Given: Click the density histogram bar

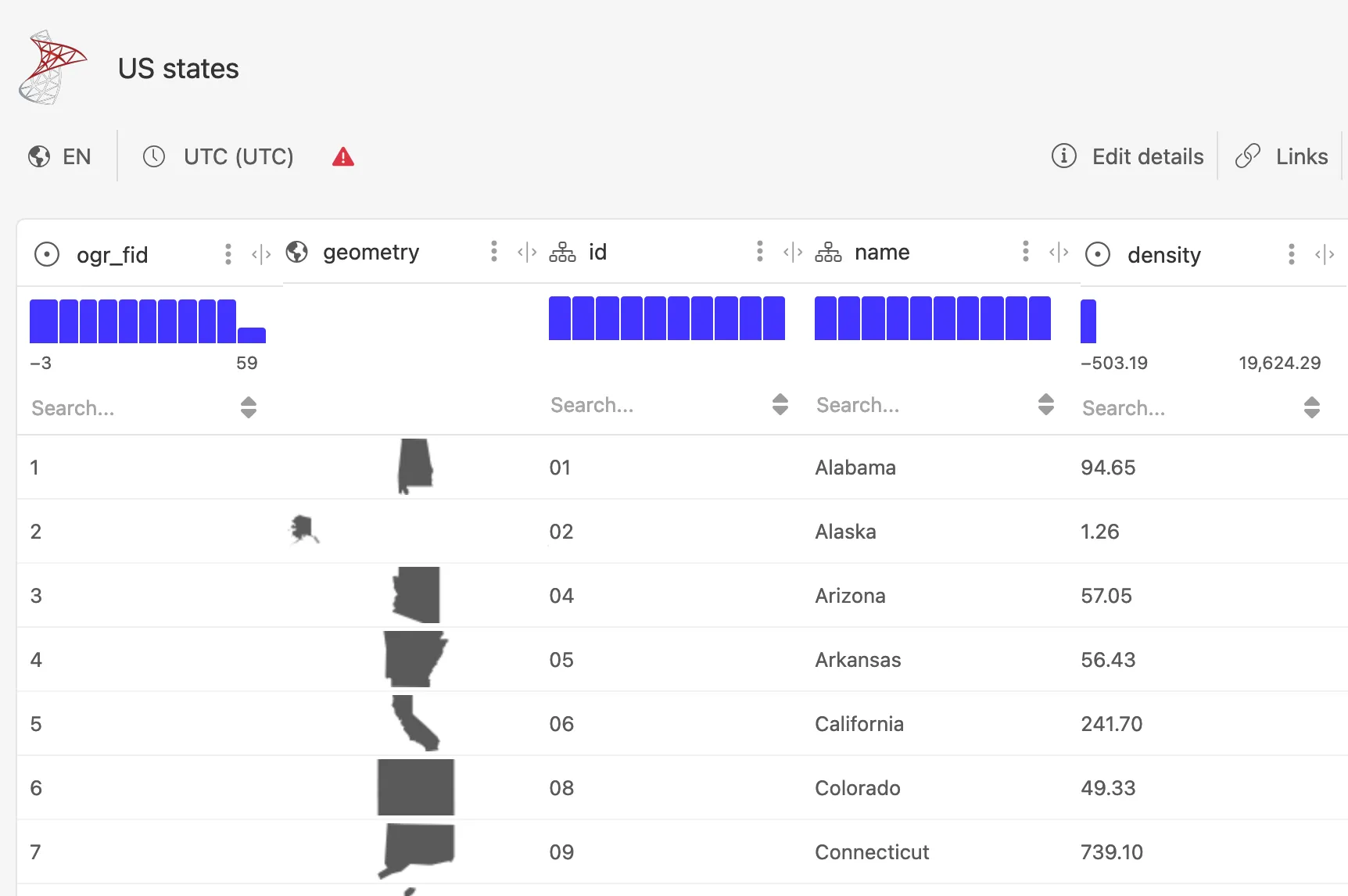Looking at the screenshot, I should (x=1088, y=321).
